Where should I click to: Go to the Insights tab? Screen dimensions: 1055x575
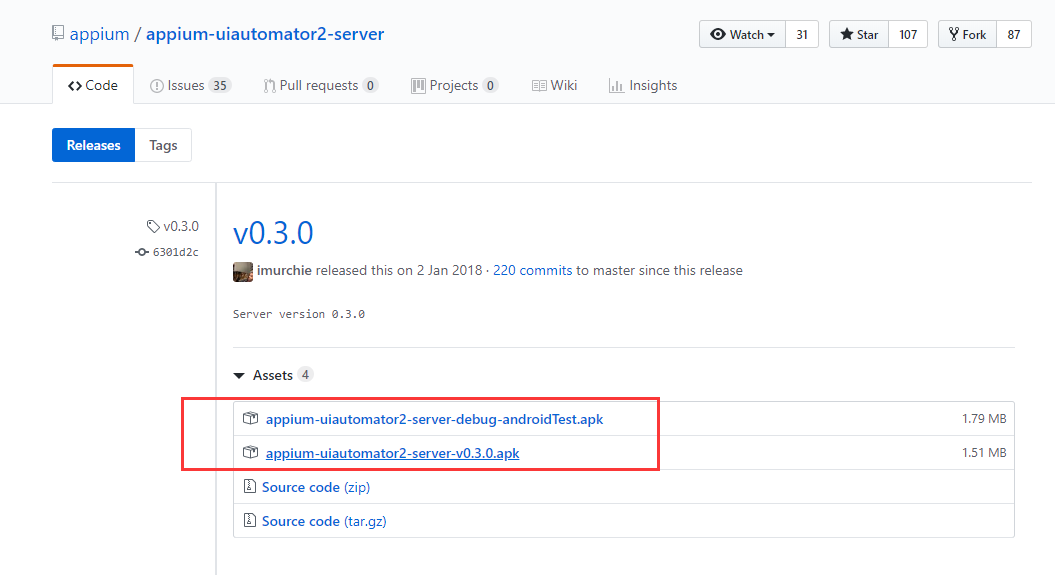(643, 86)
